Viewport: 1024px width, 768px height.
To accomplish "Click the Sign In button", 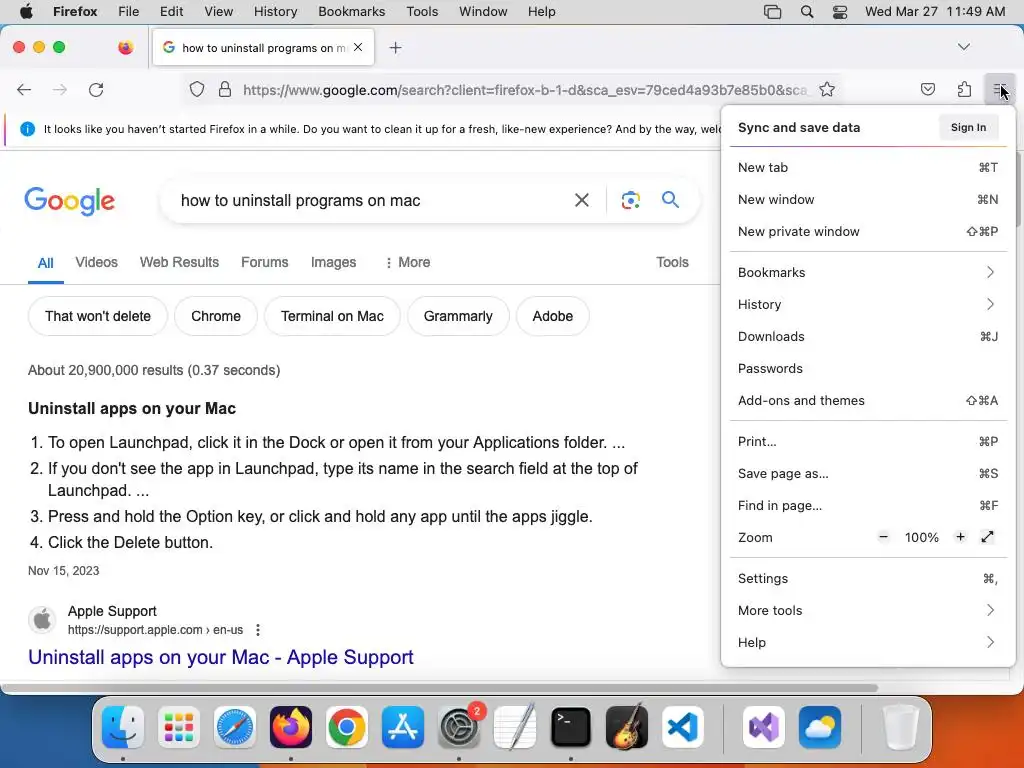I will (968, 127).
